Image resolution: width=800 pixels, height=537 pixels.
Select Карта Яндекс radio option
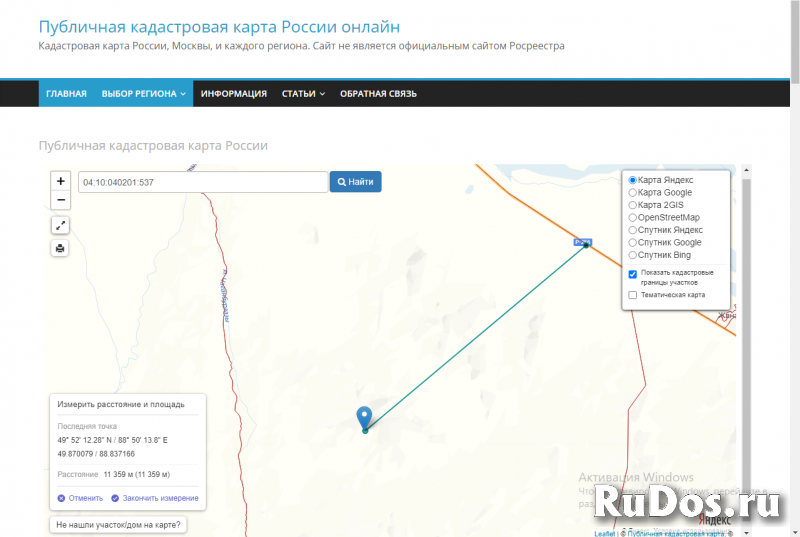click(632, 180)
